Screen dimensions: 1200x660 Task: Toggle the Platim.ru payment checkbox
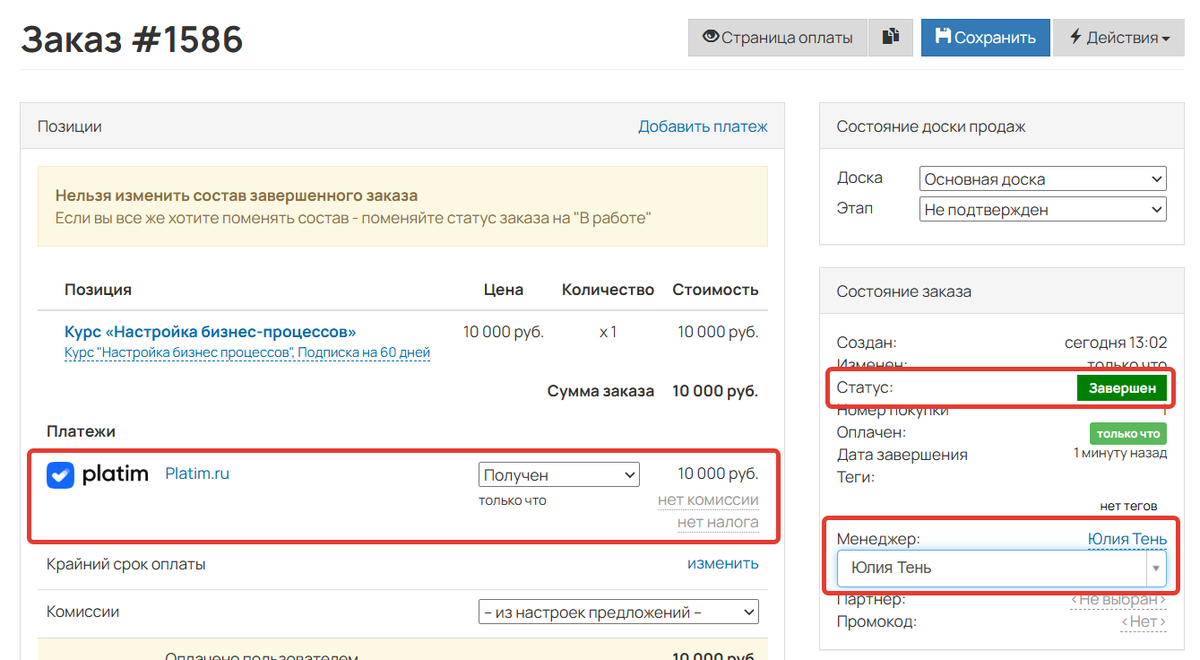point(60,475)
